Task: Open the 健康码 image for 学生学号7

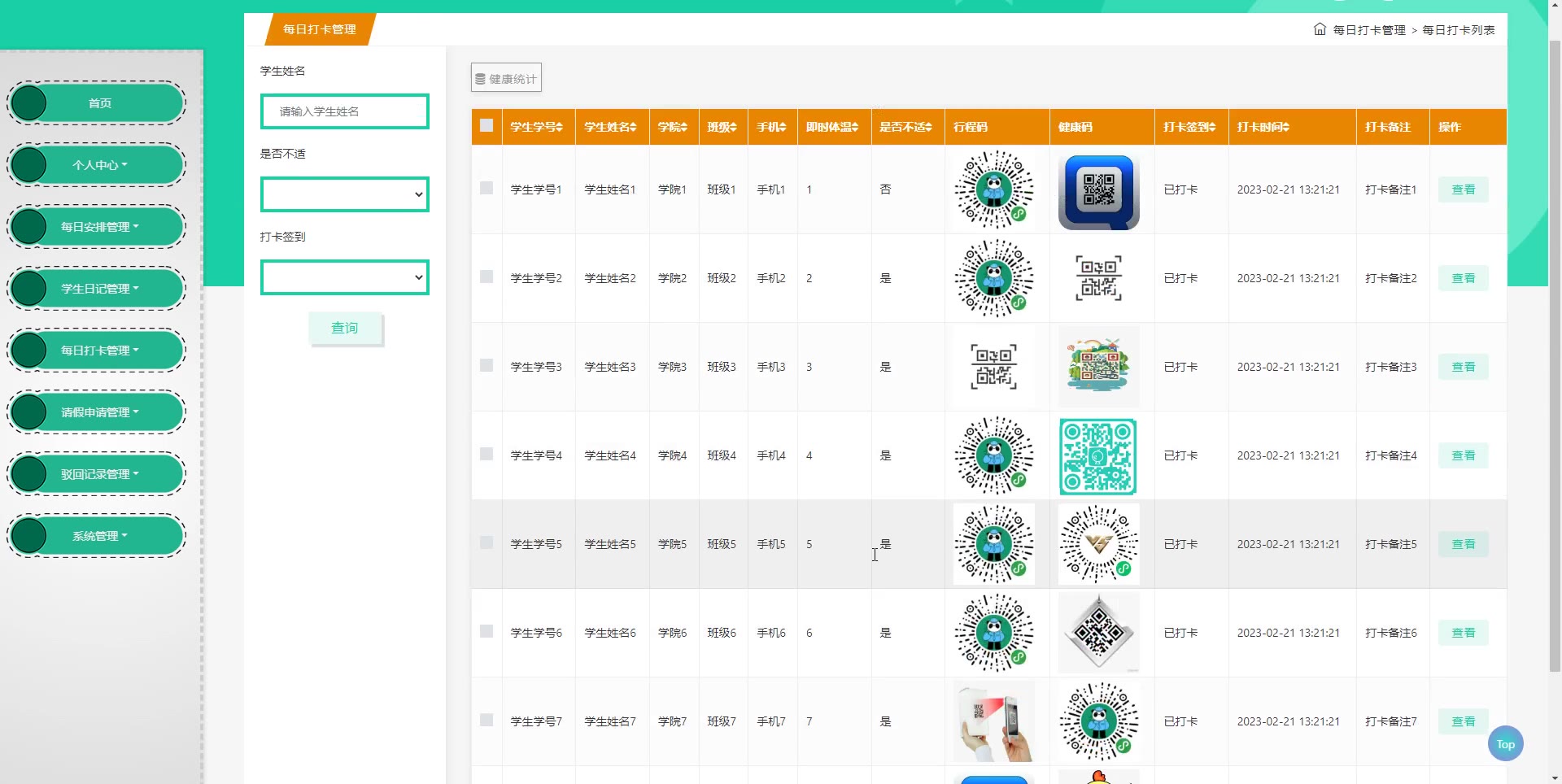Action: pyautogui.click(x=1099, y=721)
